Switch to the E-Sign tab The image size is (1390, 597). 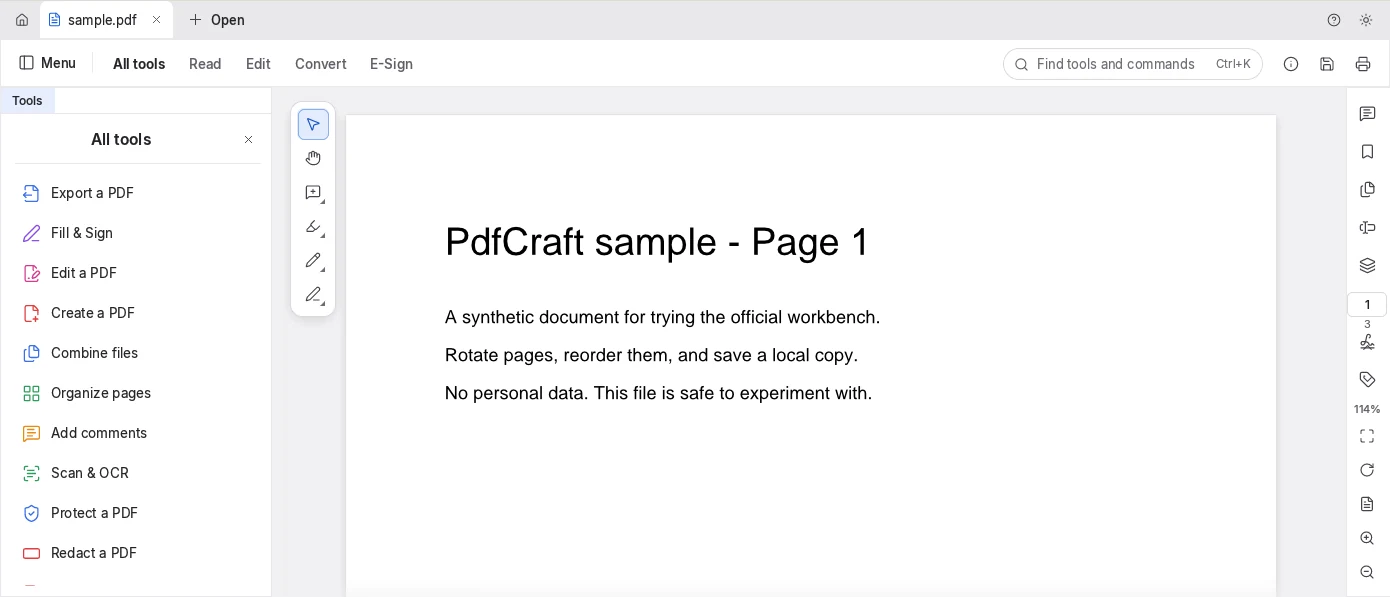[x=391, y=64]
